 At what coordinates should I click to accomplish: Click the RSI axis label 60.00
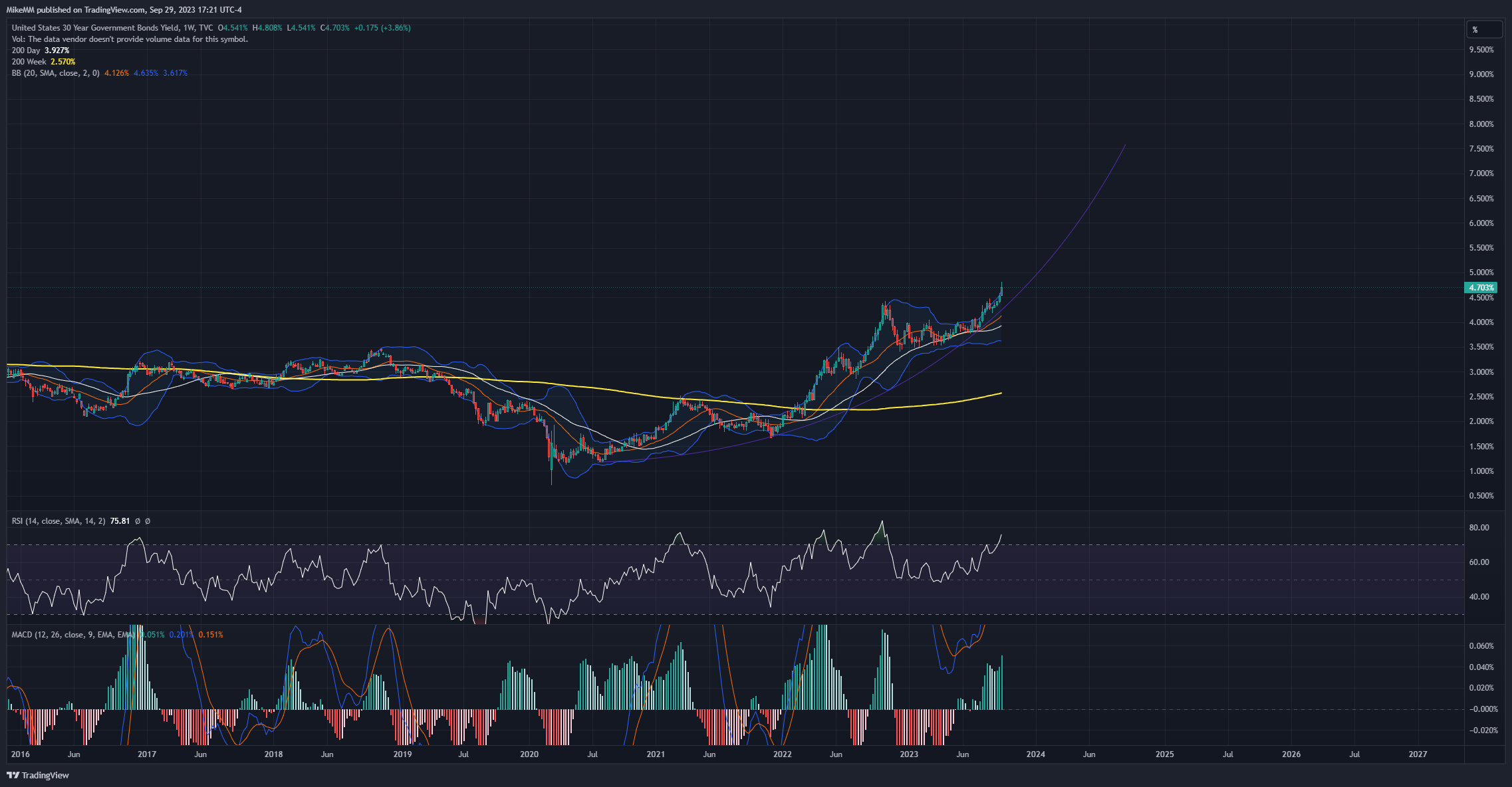point(1479,562)
